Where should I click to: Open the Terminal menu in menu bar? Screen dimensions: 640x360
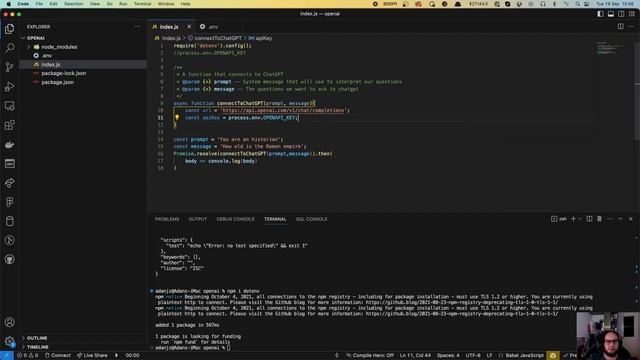tap(142, 4)
